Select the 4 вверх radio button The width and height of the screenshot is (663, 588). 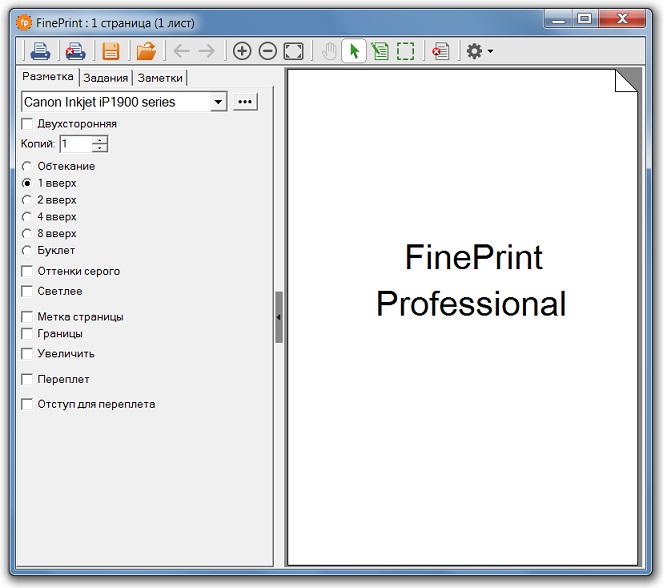pos(27,217)
